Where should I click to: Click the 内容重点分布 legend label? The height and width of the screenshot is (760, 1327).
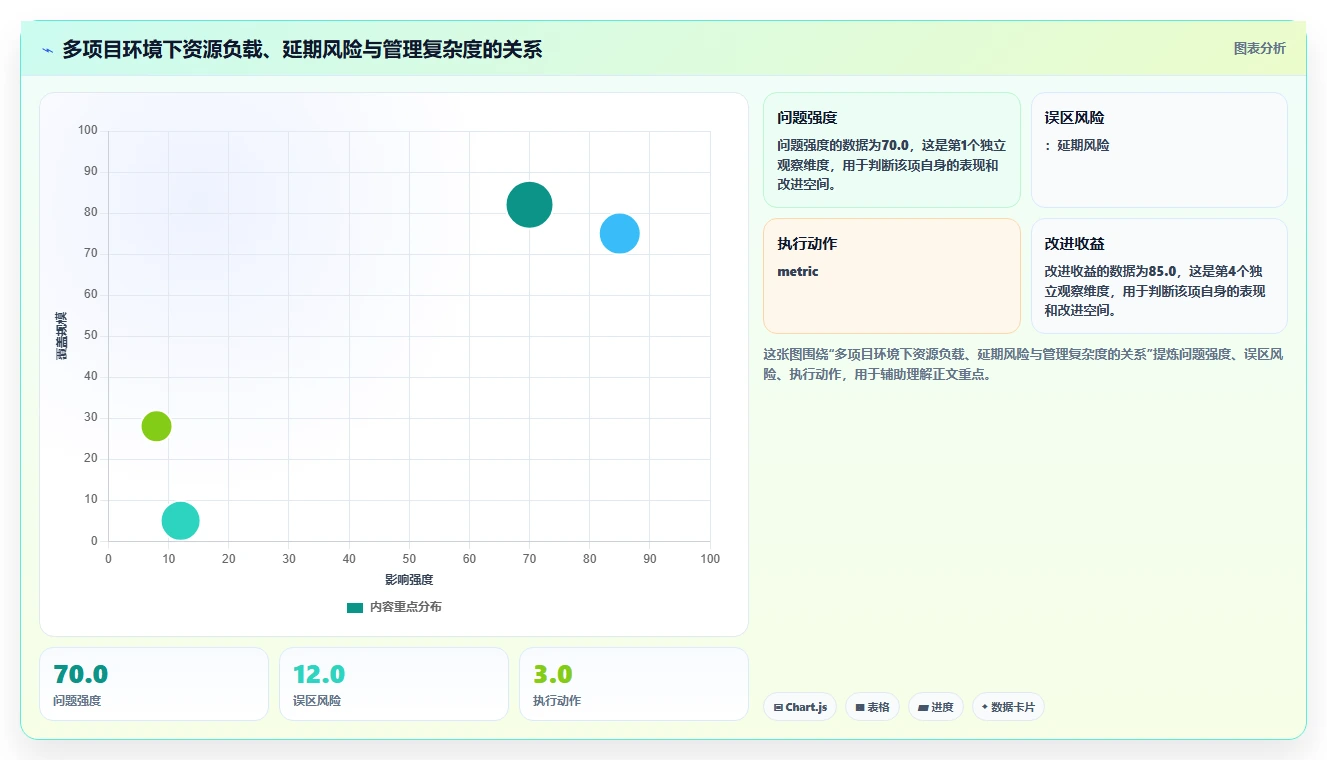pyautogui.click(x=405, y=607)
